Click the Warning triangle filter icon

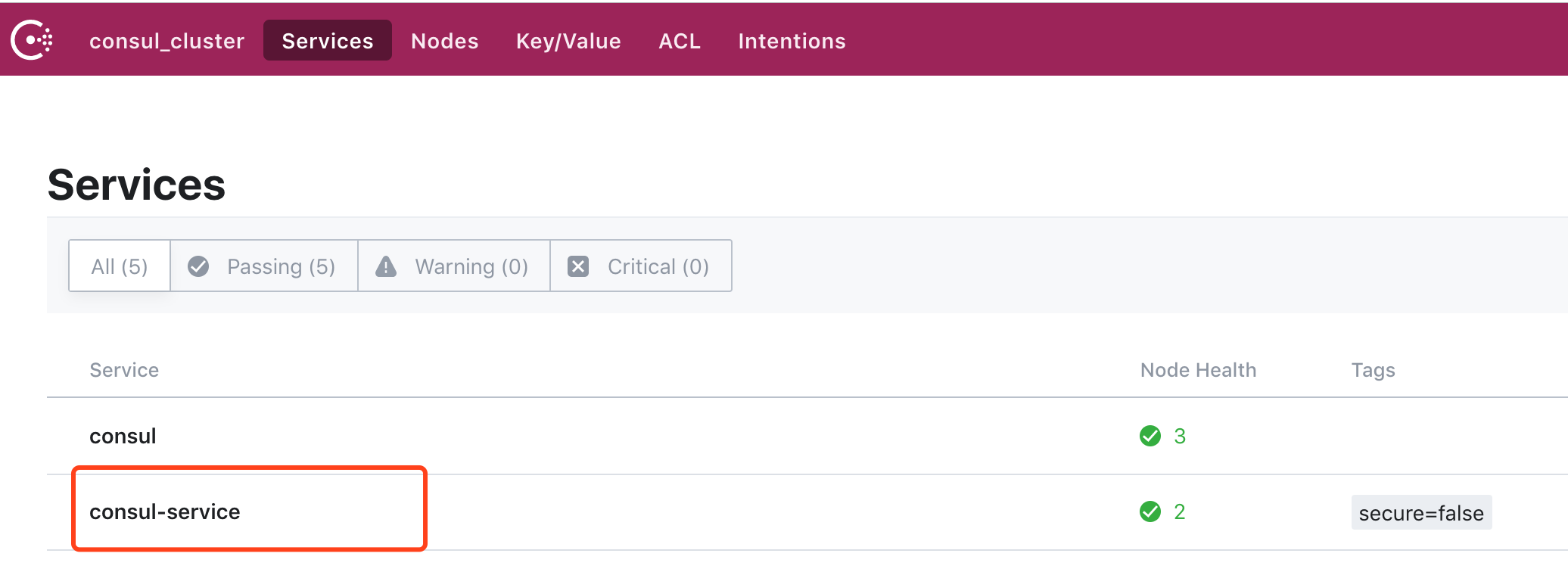[386, 266]
